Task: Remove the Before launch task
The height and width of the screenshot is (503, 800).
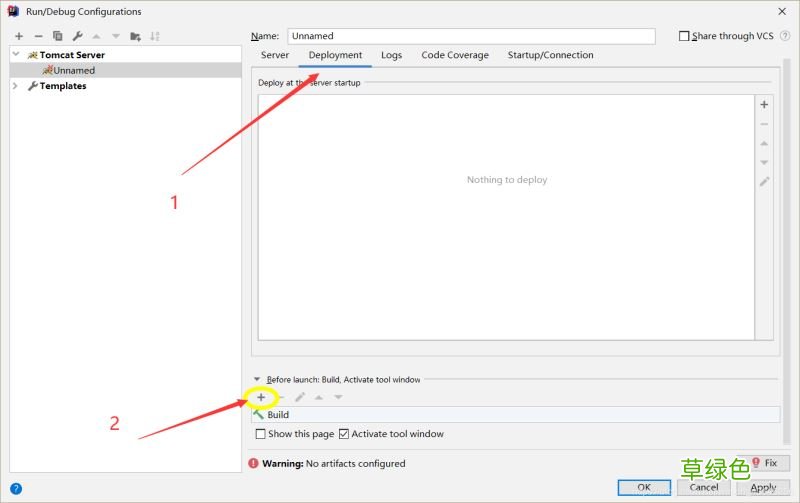Action: (x=281, y=397)
